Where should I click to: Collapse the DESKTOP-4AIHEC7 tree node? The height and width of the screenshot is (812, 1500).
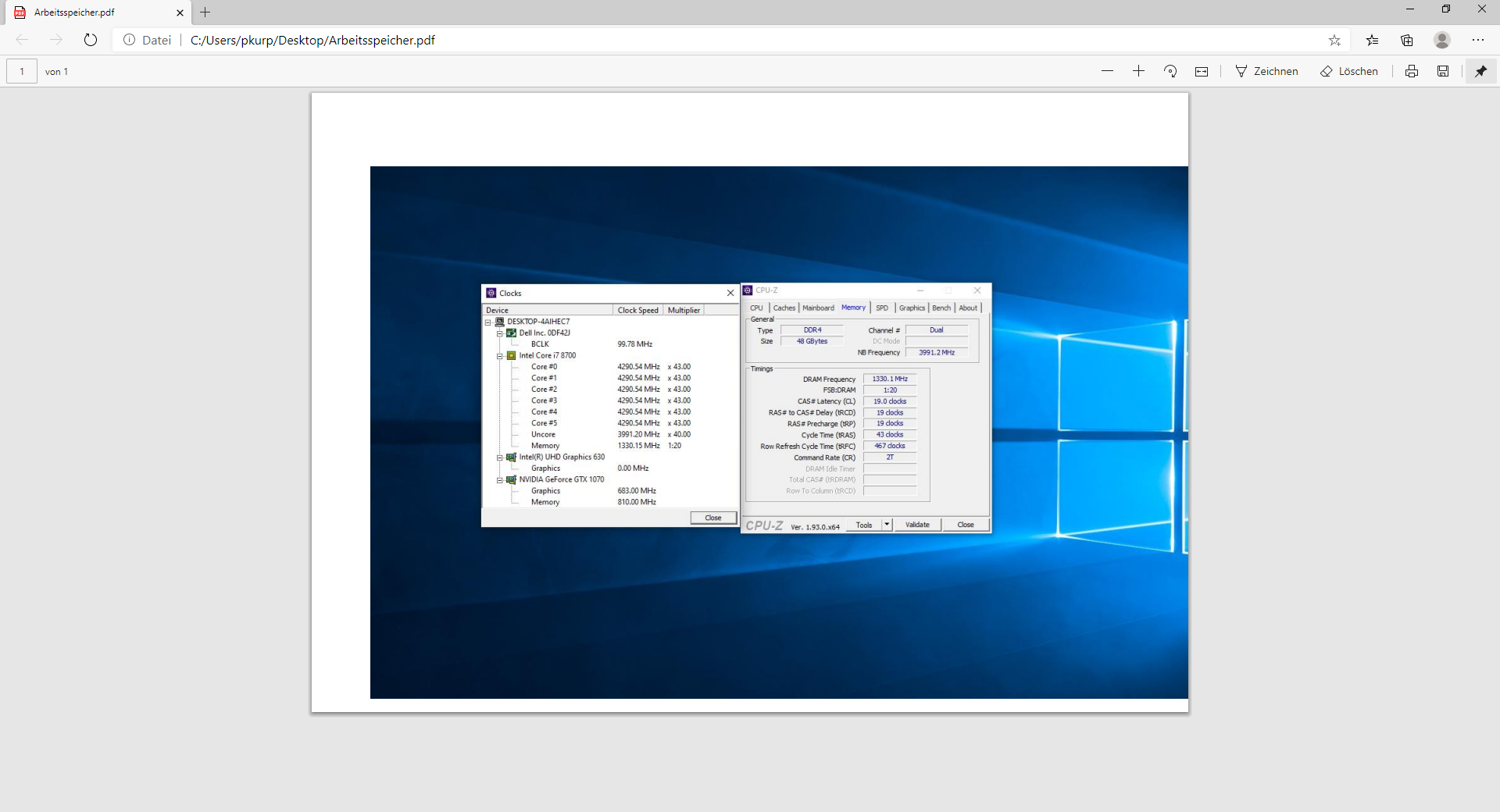pyautogui.click(x=488, y=322)
